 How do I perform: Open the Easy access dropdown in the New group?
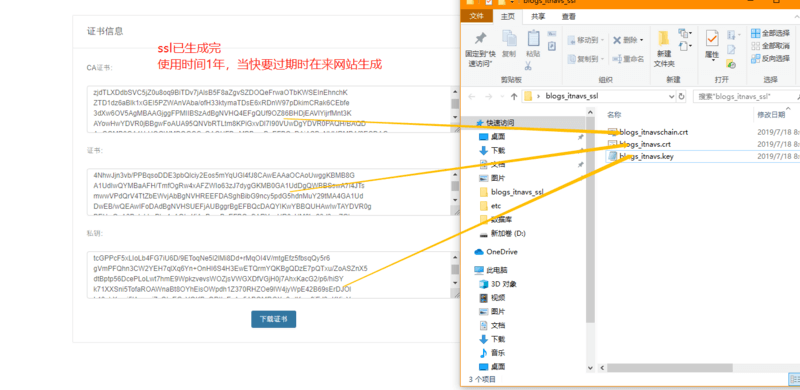pyautogui.click(x=684, y=46)
